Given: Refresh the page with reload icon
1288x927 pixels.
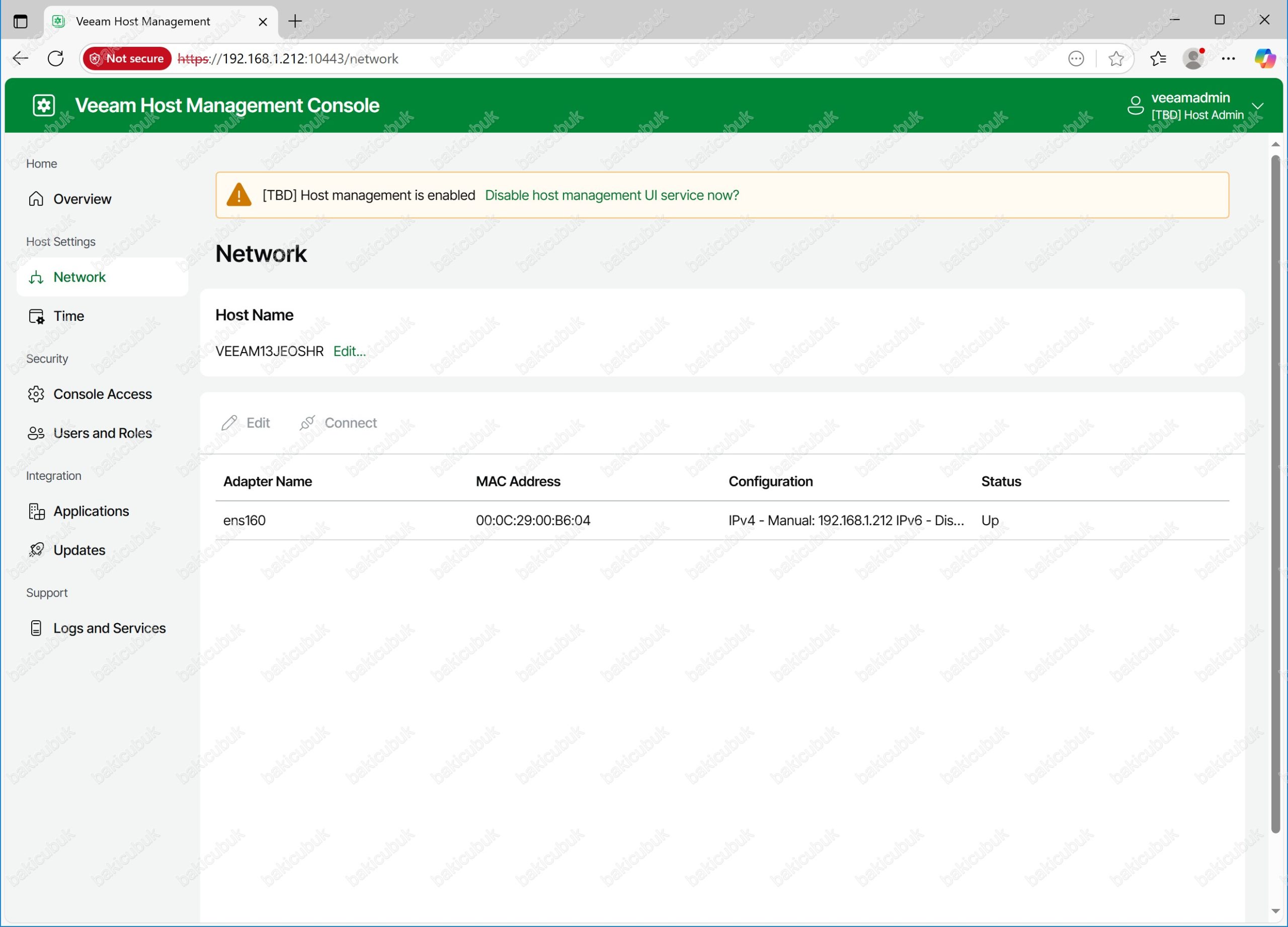Looking at the screenshot, I should tap(56, 58).
